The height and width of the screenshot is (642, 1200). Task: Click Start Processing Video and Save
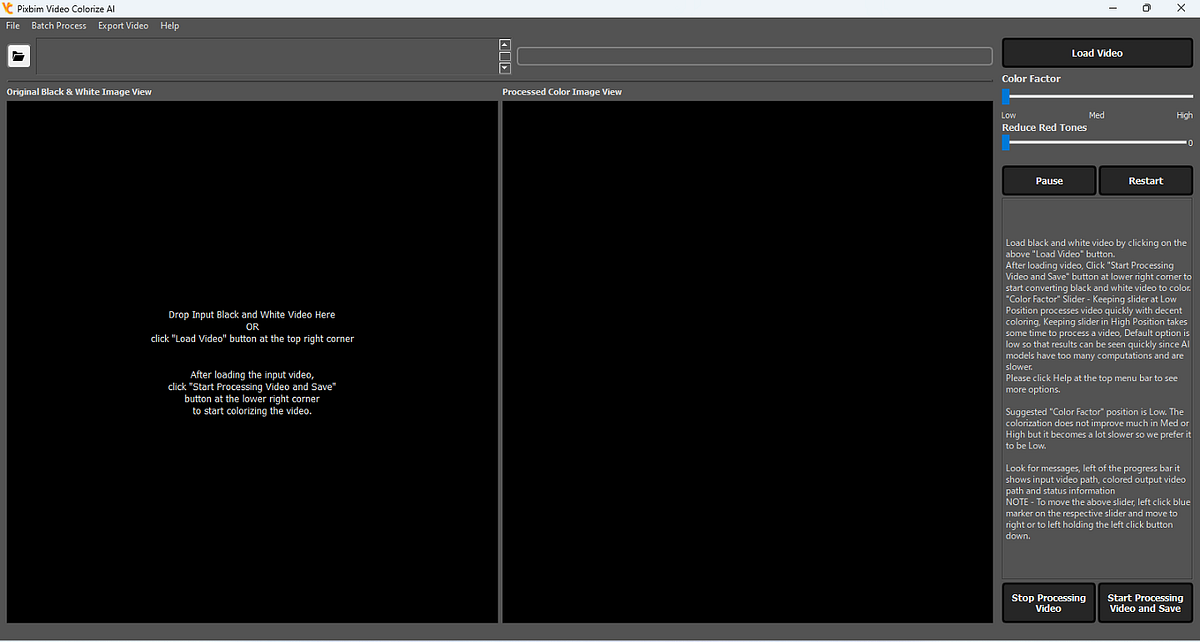[1145, 603]
